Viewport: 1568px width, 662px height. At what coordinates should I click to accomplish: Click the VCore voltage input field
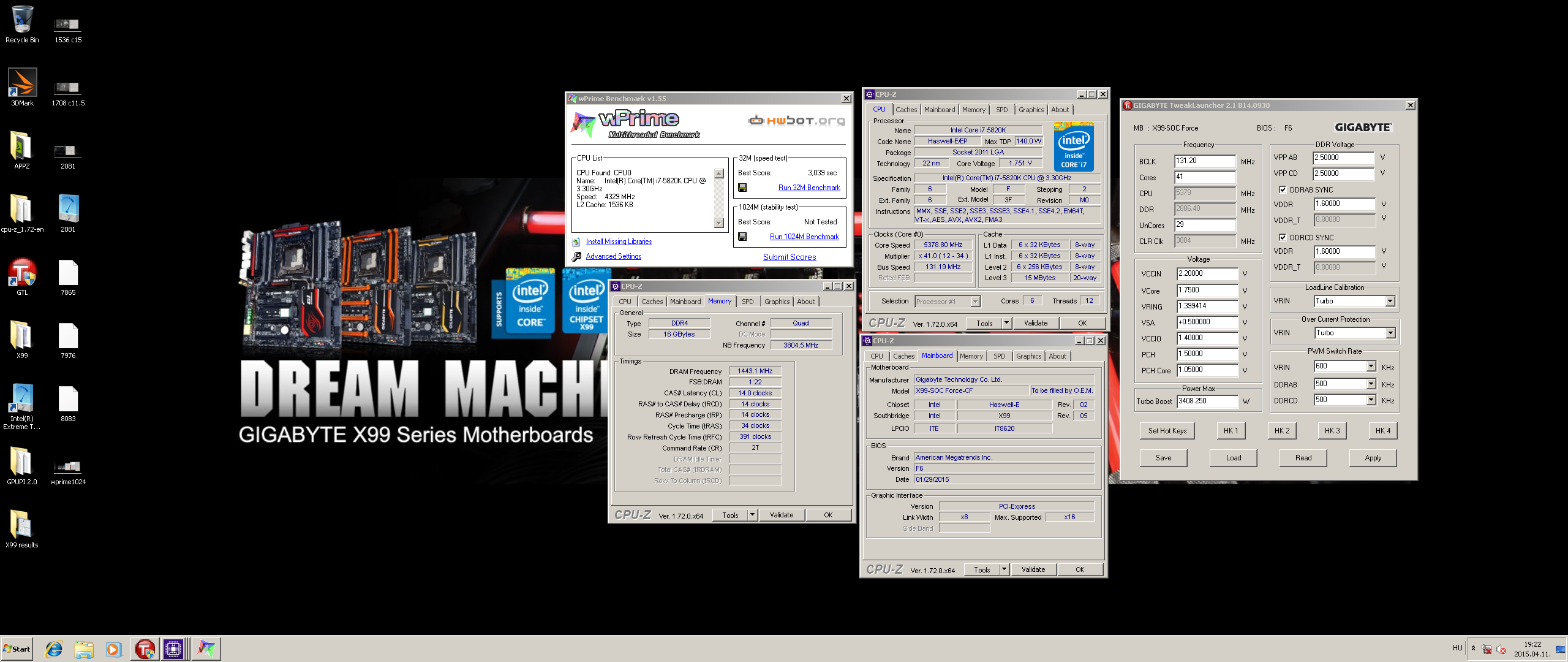pyautogui.click(x=1207, y=291)
